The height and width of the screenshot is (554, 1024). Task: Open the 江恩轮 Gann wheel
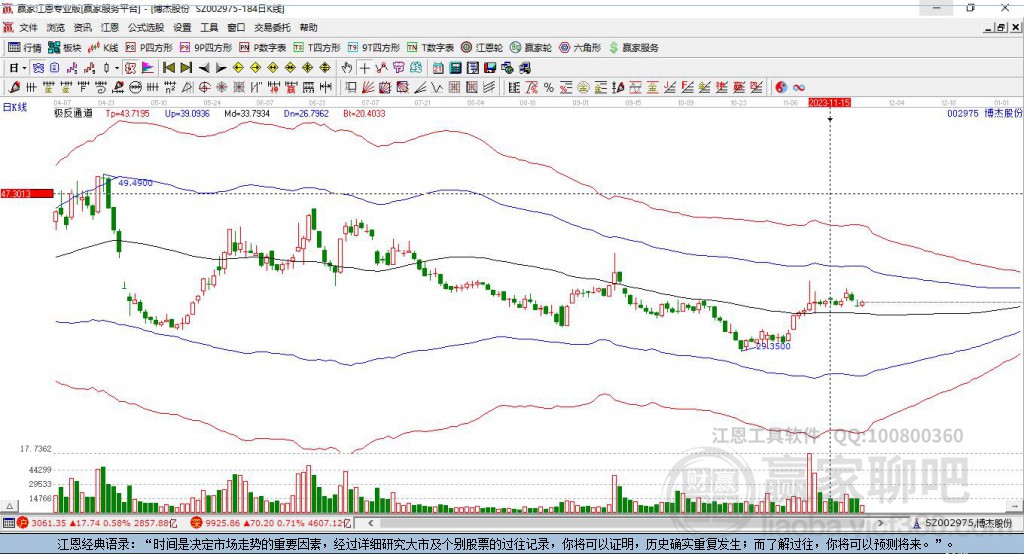coord(482,48)
